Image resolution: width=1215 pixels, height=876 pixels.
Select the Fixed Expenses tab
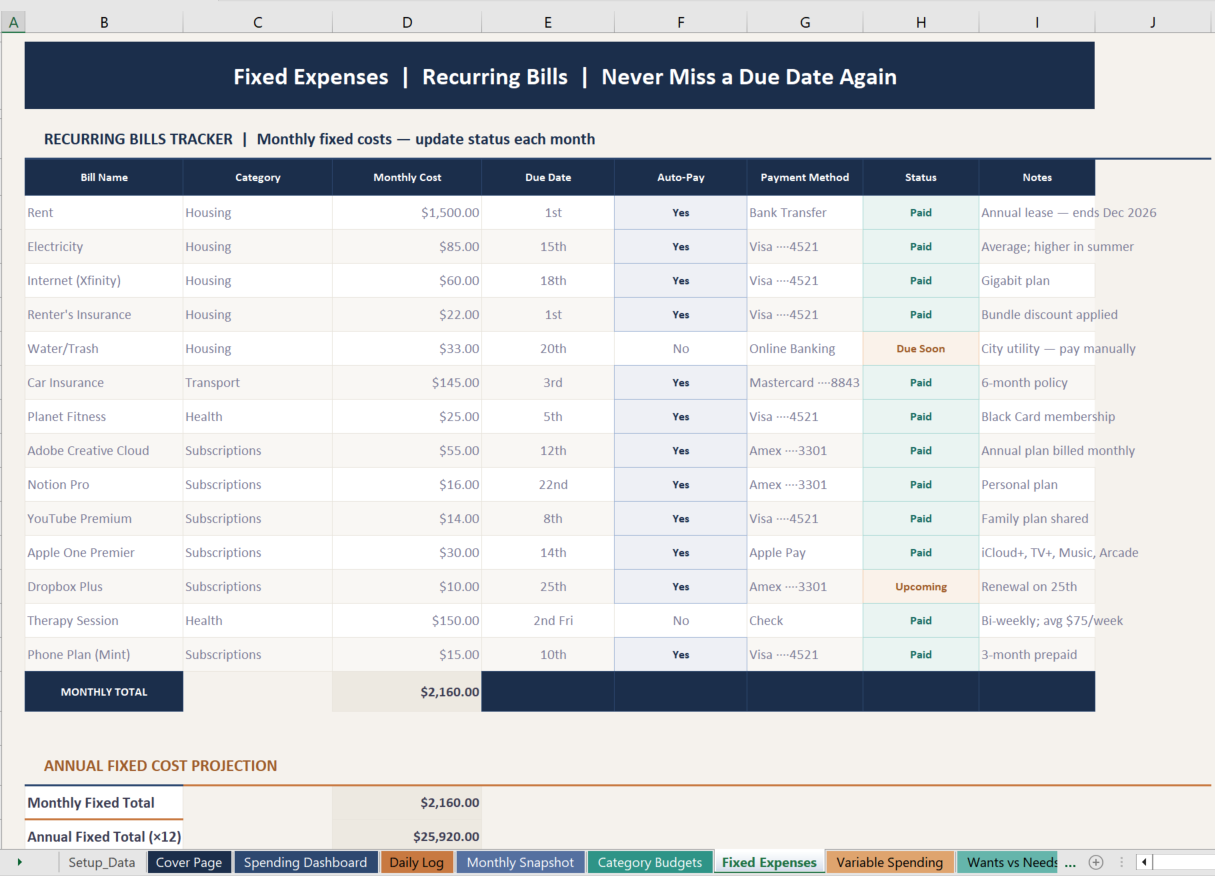(769, 862)
